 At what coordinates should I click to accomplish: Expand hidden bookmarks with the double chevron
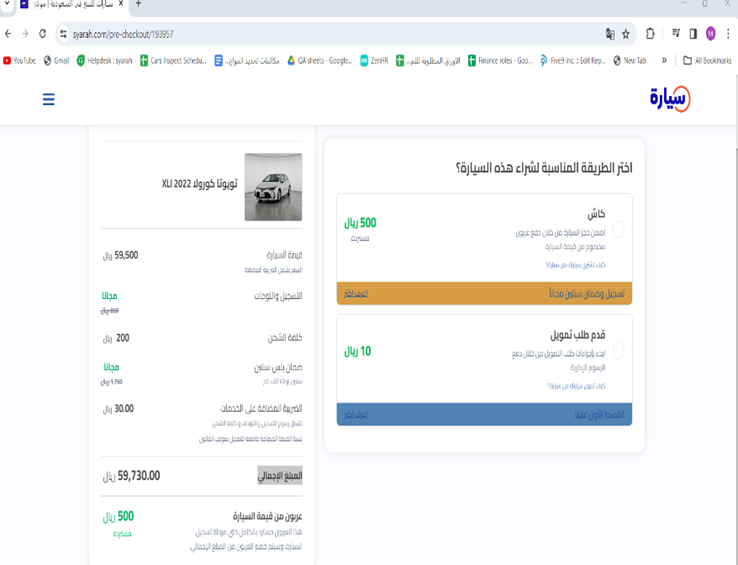click(x=664, y=61)
